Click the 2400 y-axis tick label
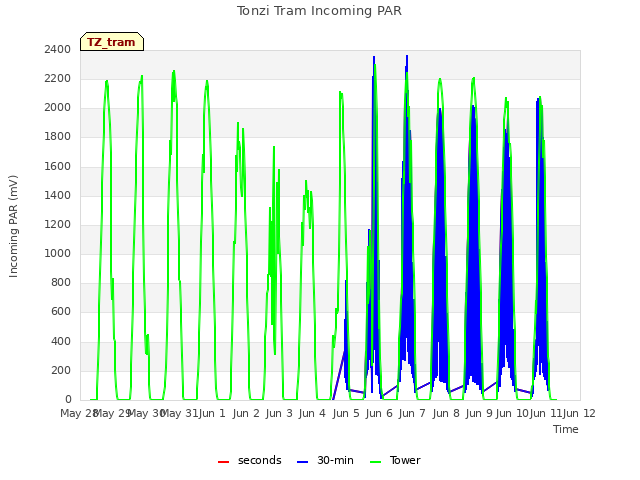 click(58, 49)
